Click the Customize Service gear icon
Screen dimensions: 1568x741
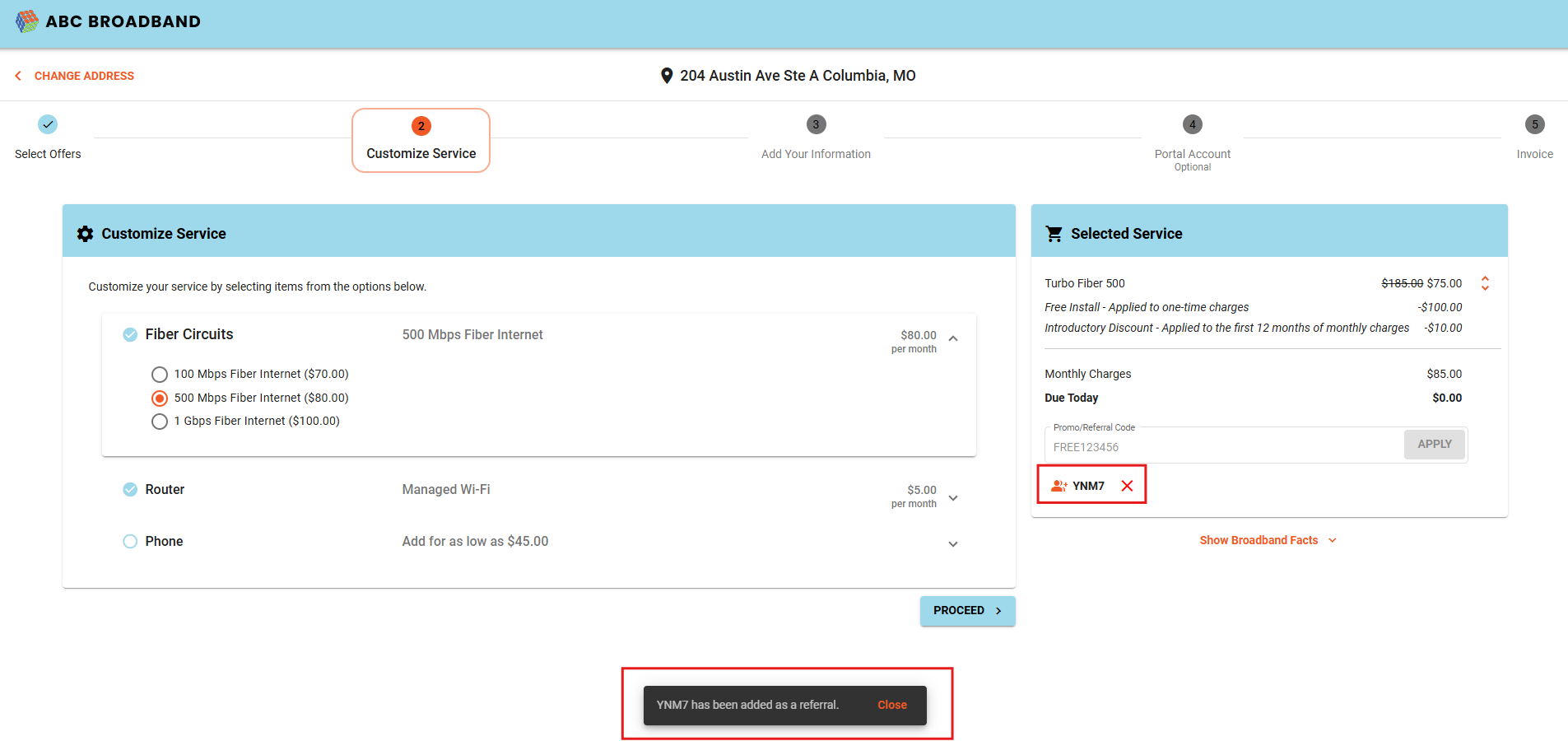click(85, 234)
